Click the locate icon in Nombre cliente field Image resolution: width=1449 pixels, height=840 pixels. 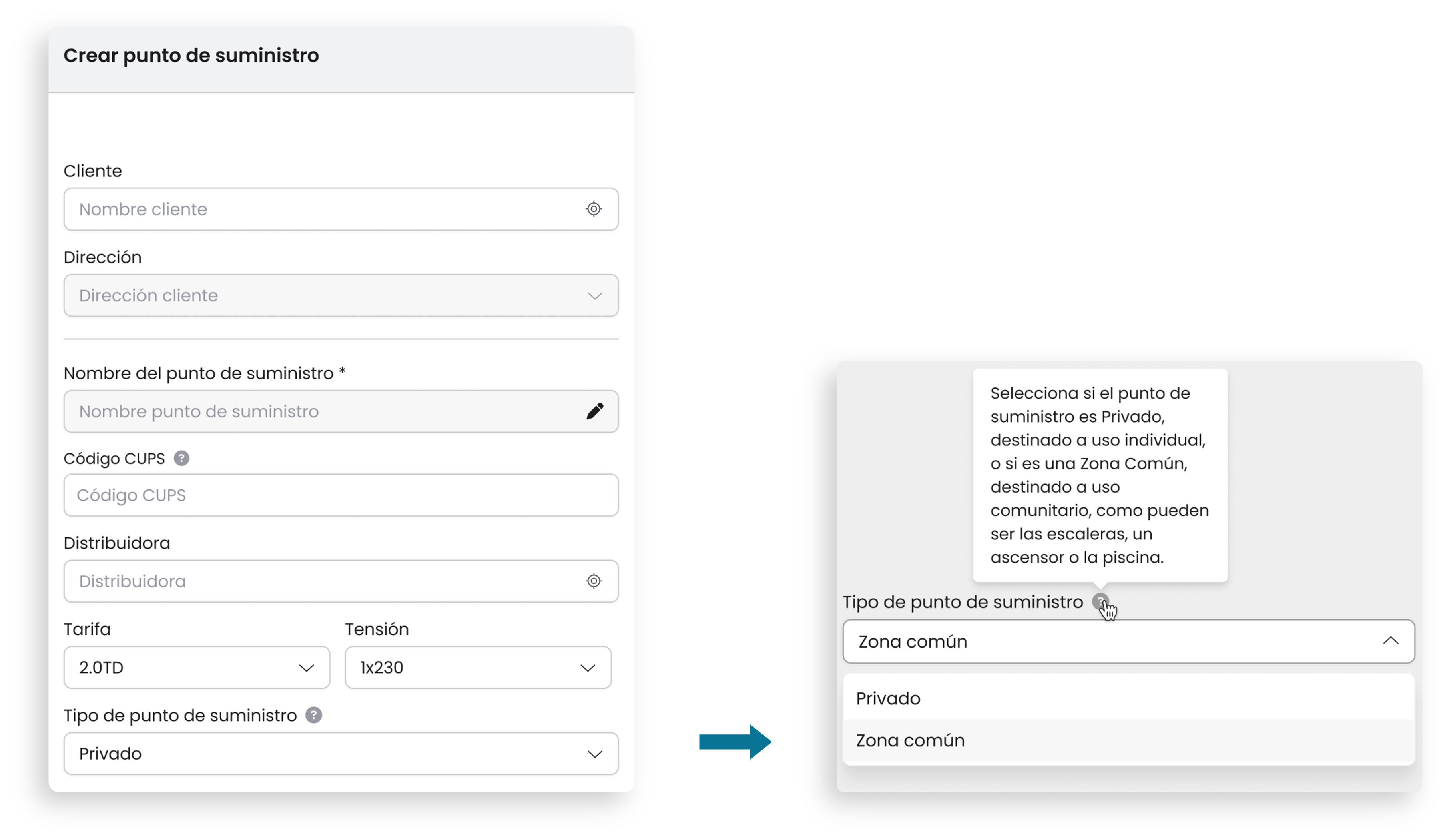point(594,209)
